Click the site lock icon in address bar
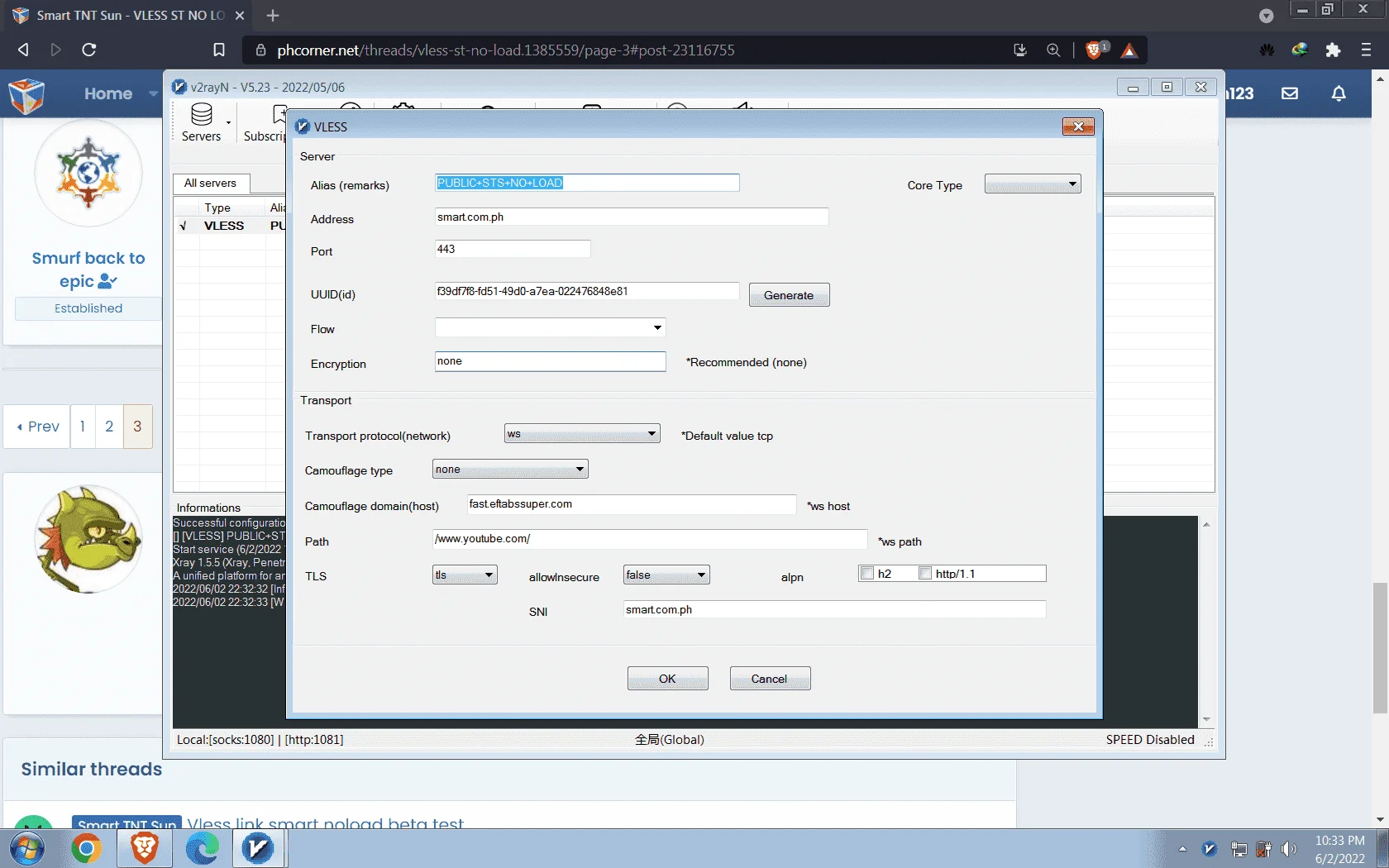 (260, 50)
